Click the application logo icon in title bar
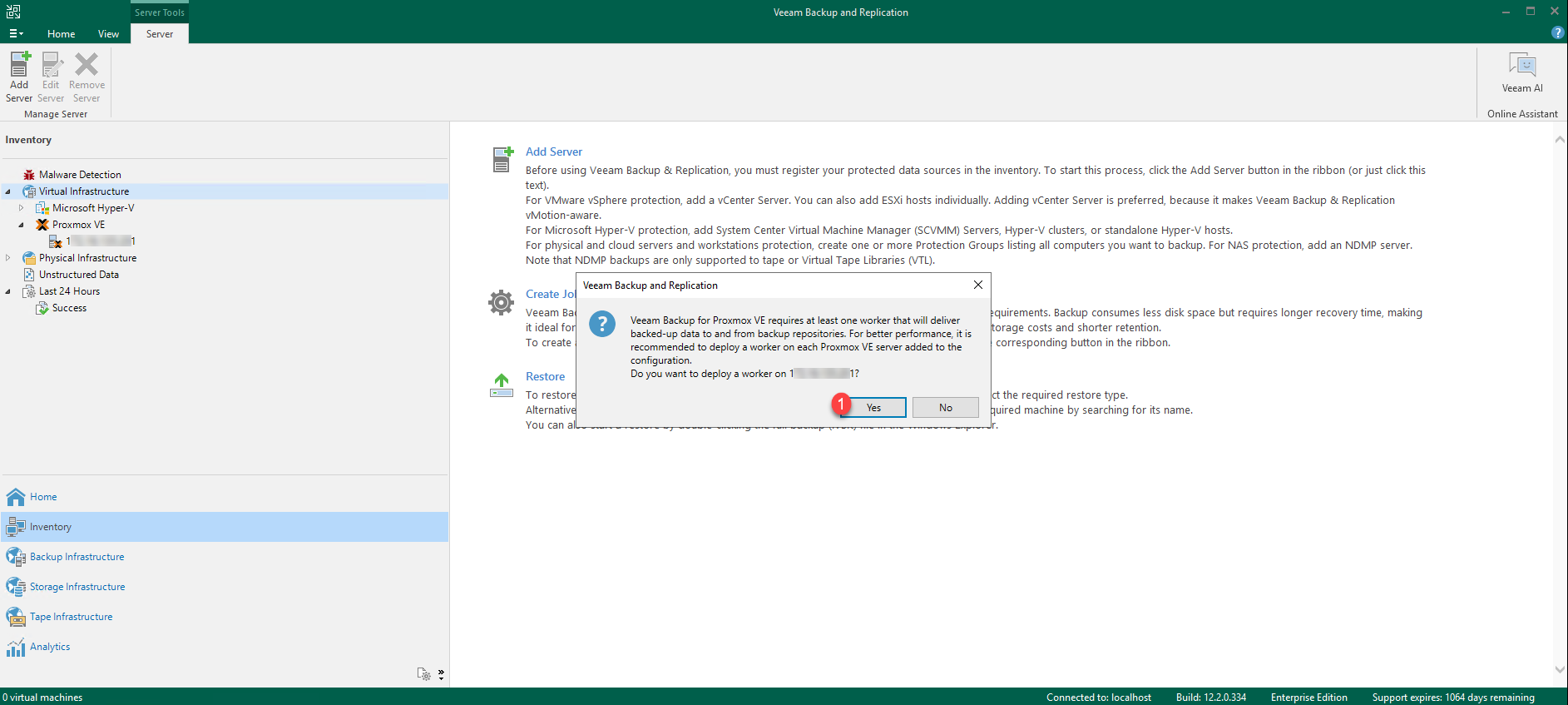The height and width of the screenshot is (705, 1568). coord(13,12)
